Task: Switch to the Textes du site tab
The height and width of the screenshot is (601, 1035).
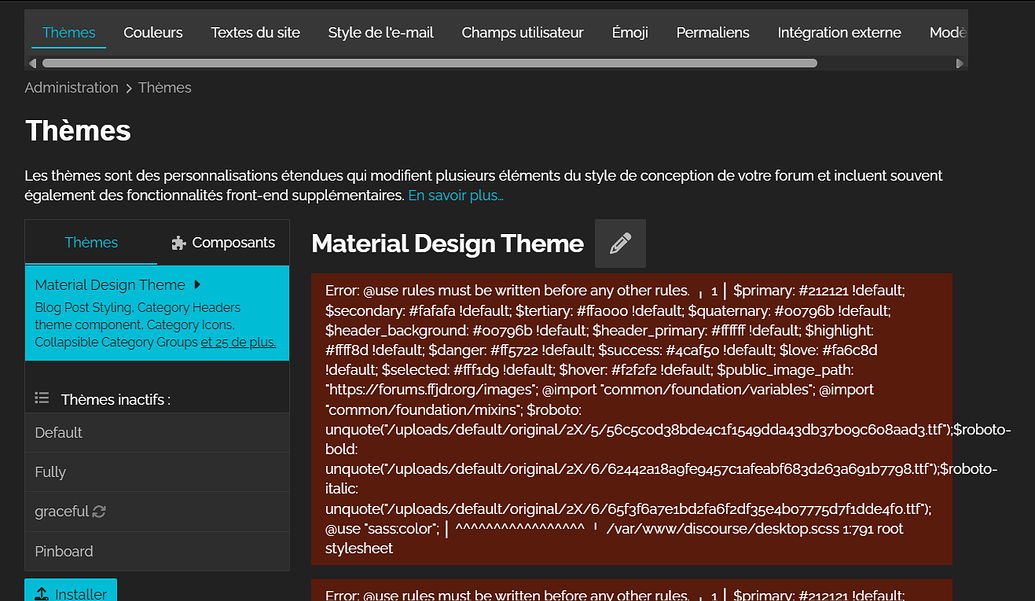Action: coord(255,32)
